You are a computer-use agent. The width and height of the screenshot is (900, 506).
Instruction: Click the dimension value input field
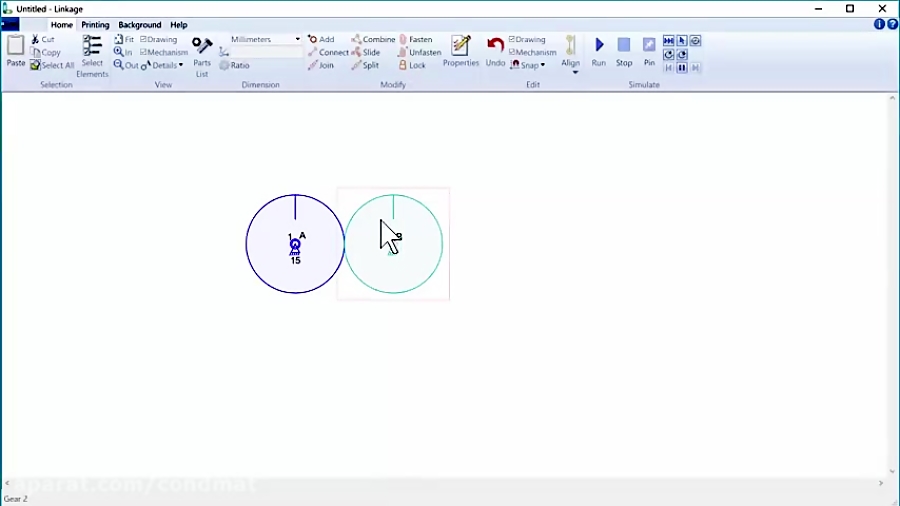[266, 52]
